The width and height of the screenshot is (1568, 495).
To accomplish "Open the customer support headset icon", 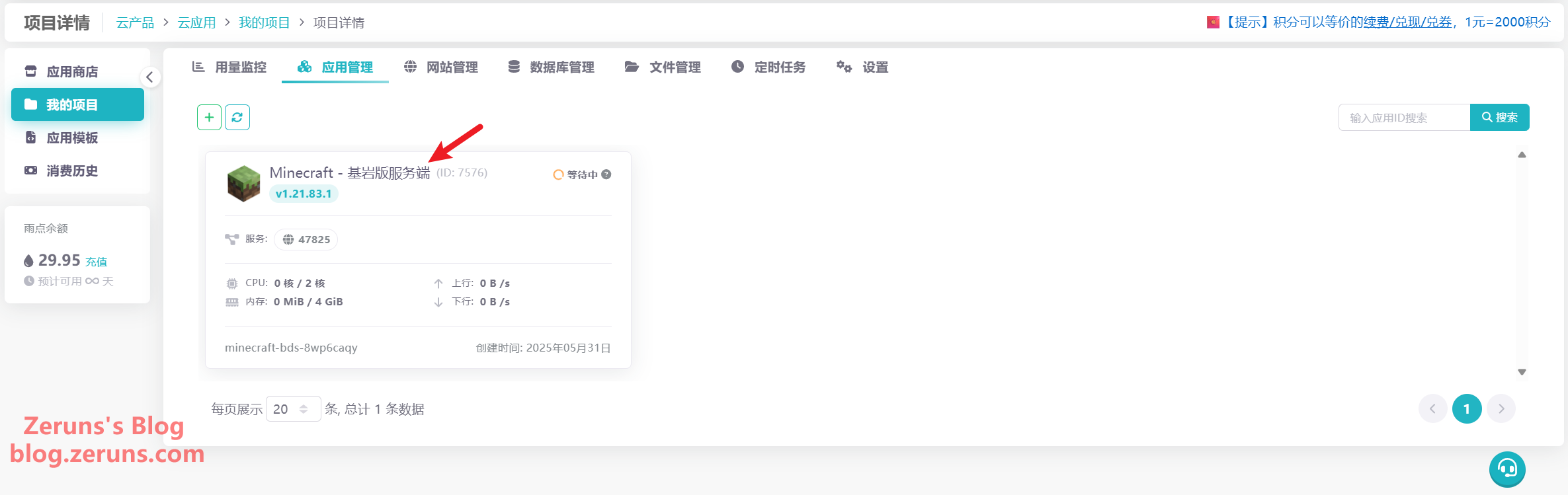I will pos(1507,469).
